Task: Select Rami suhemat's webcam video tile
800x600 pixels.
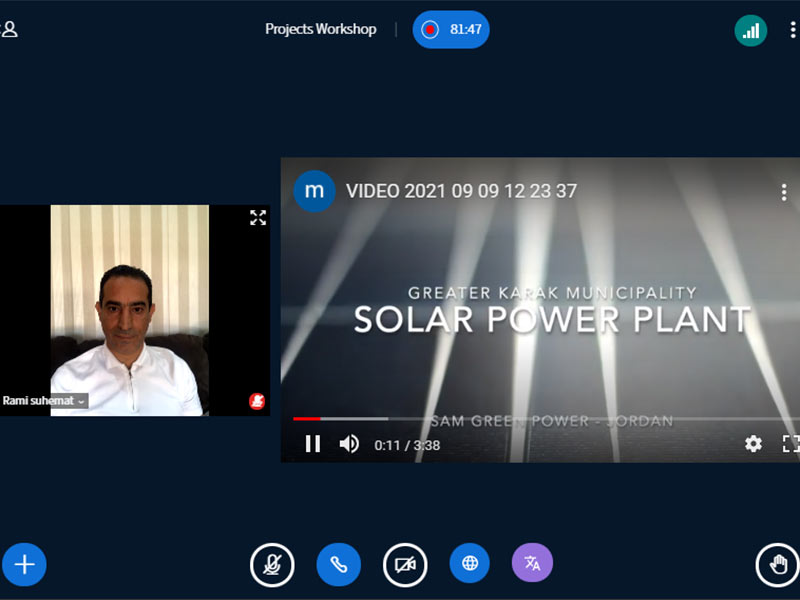Action: point(135,310)
